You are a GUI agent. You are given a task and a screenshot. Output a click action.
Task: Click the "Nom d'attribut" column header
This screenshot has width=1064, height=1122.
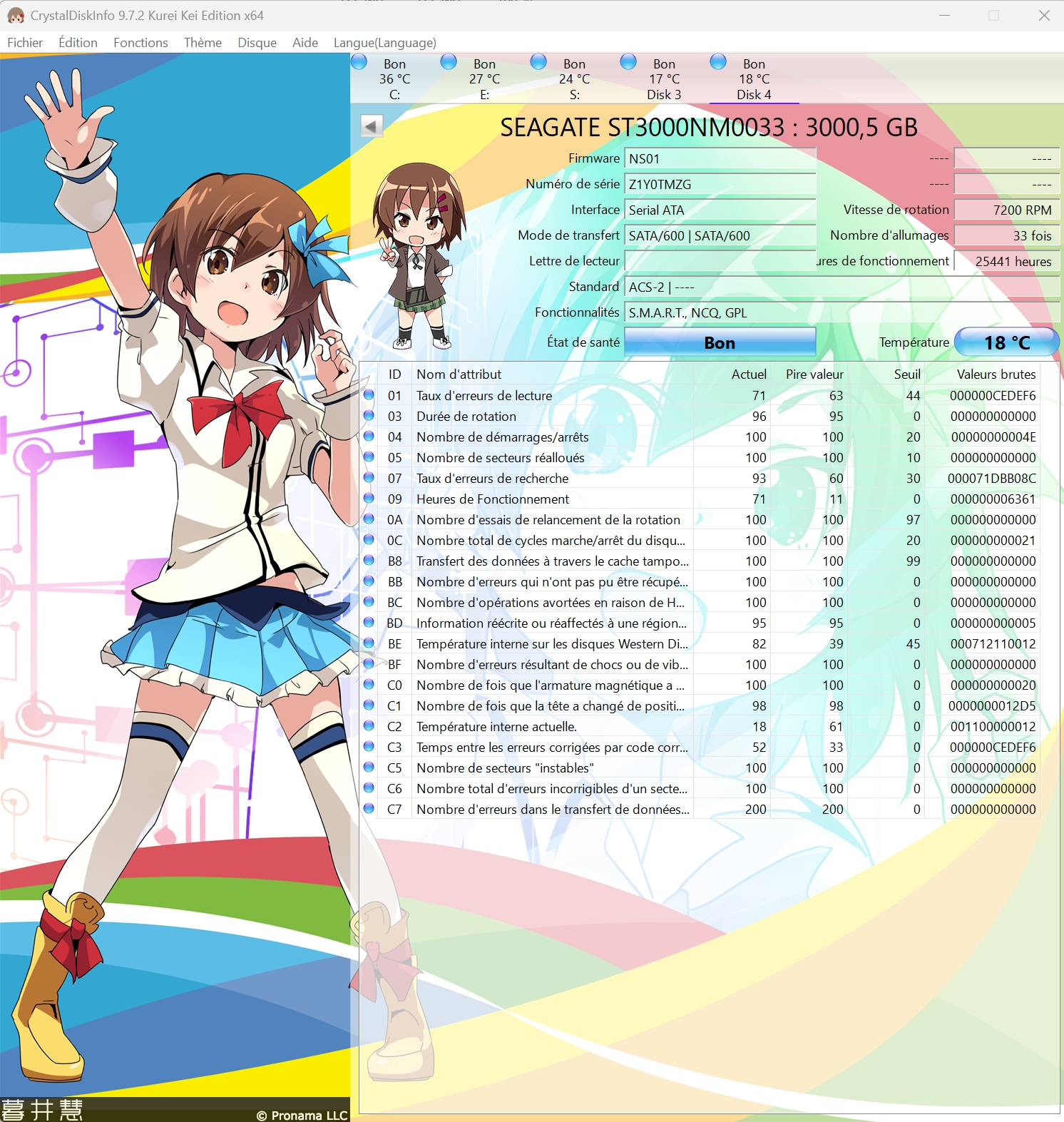click(x=552, y=374)
